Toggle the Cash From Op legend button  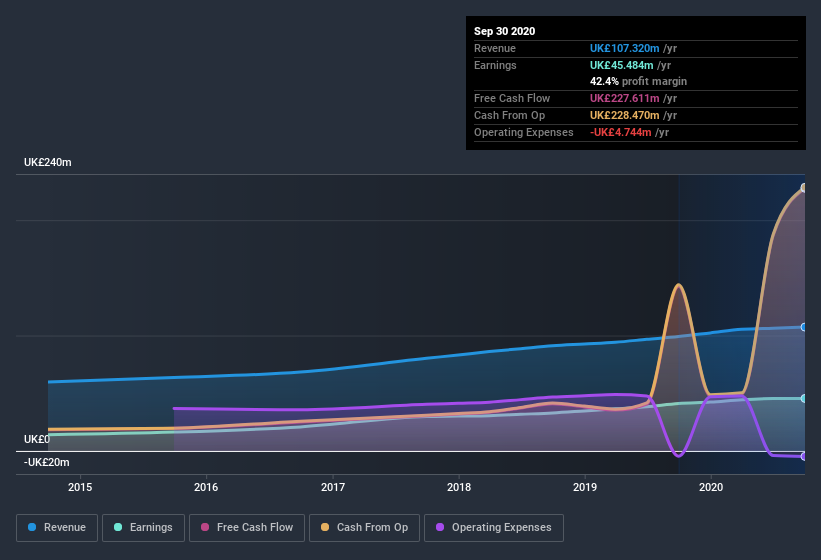[x=364, y=528]
